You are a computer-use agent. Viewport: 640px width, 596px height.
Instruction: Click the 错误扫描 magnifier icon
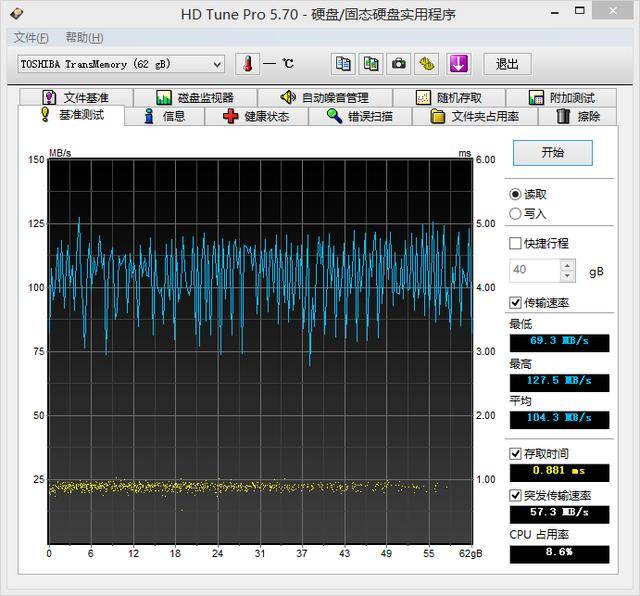(334, 116)
